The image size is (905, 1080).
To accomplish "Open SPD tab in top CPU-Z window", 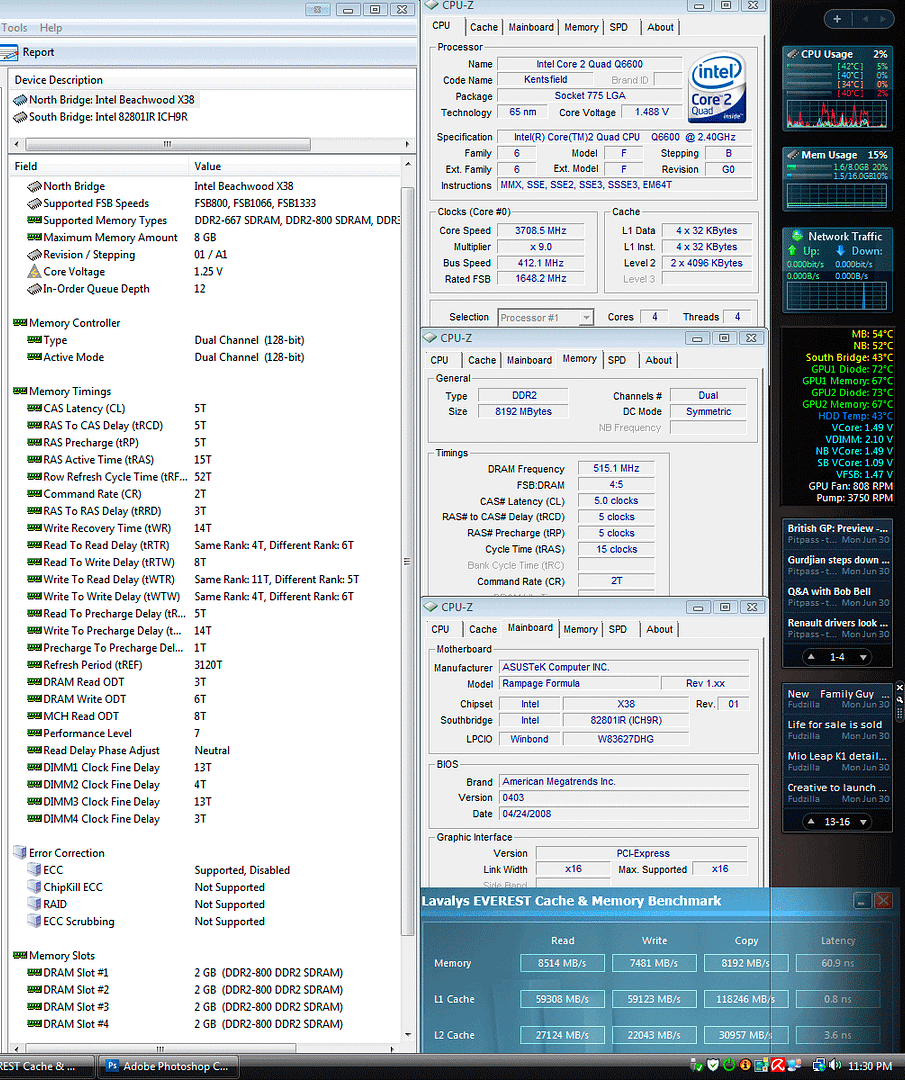I will tap(618, 28).
